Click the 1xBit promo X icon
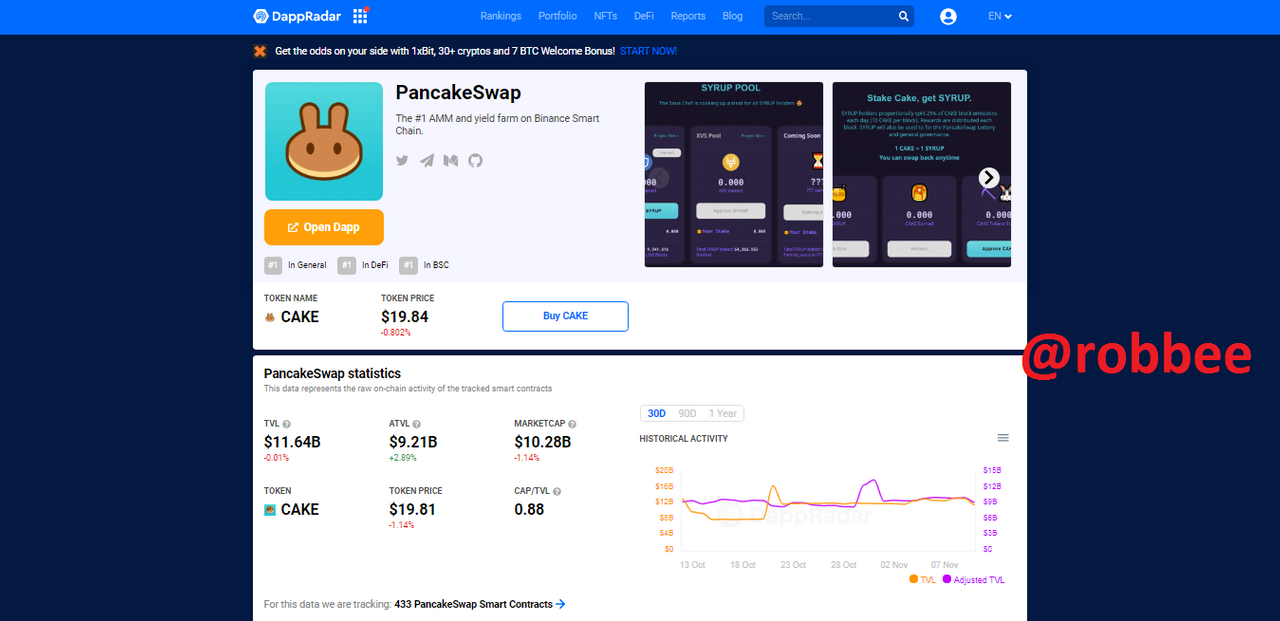1280x621 pixels. (x=260, y=51)
